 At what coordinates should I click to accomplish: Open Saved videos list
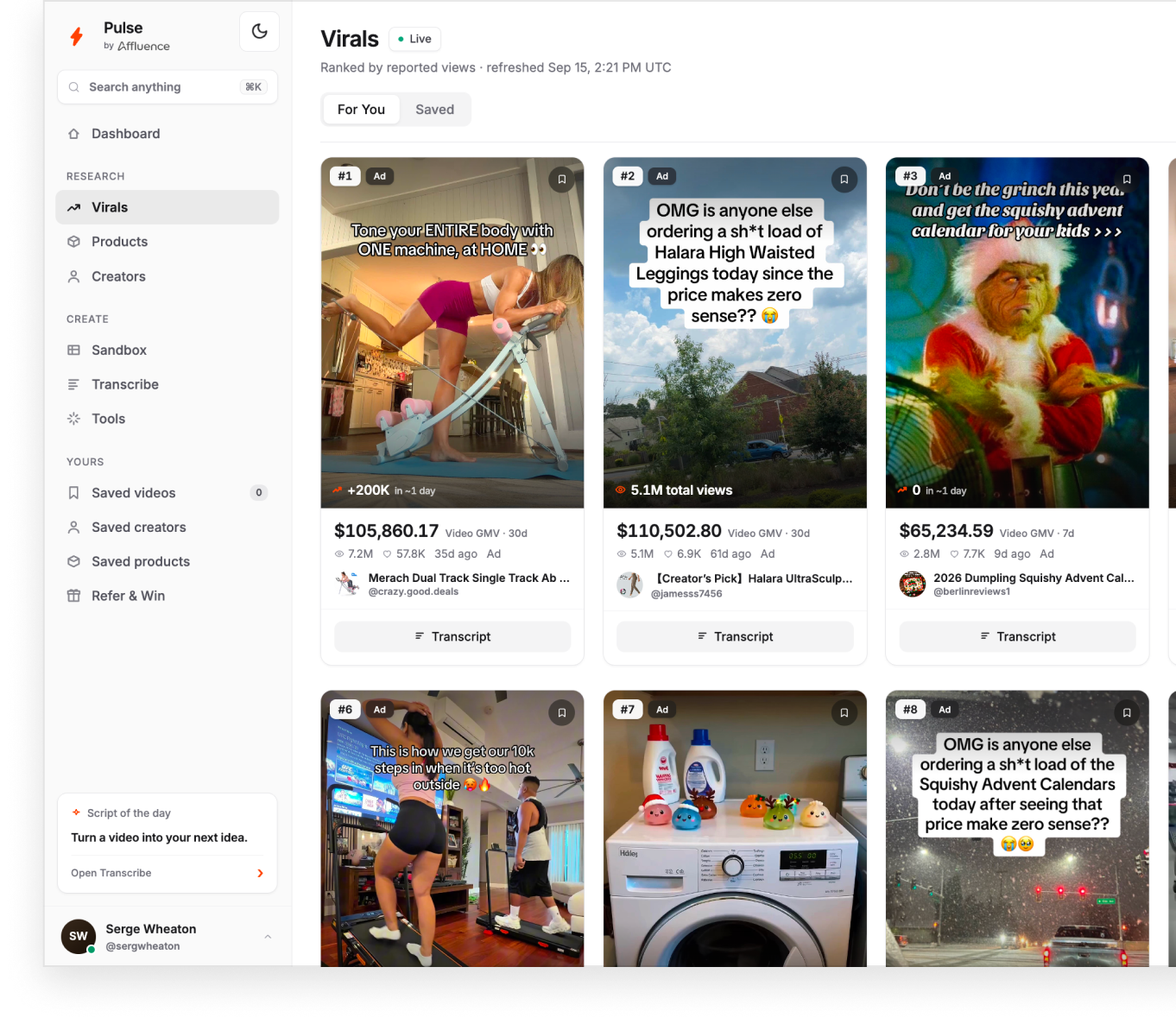168,493
